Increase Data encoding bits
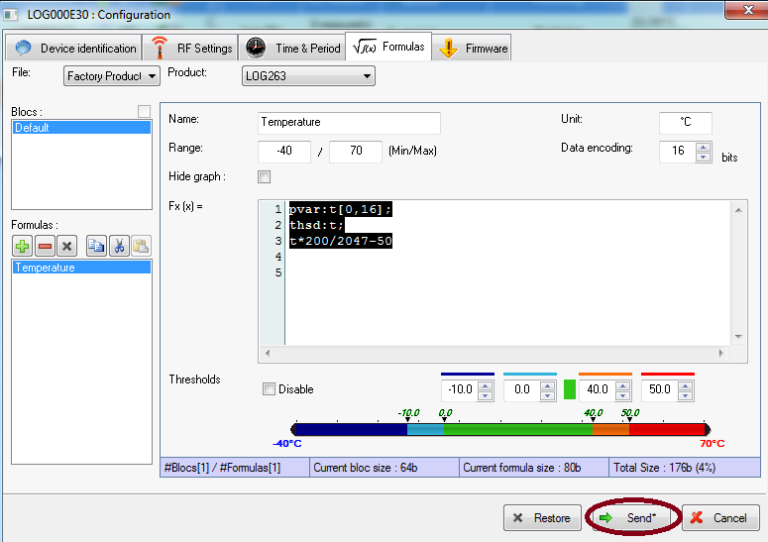768x542 pixels. point(703,146)
